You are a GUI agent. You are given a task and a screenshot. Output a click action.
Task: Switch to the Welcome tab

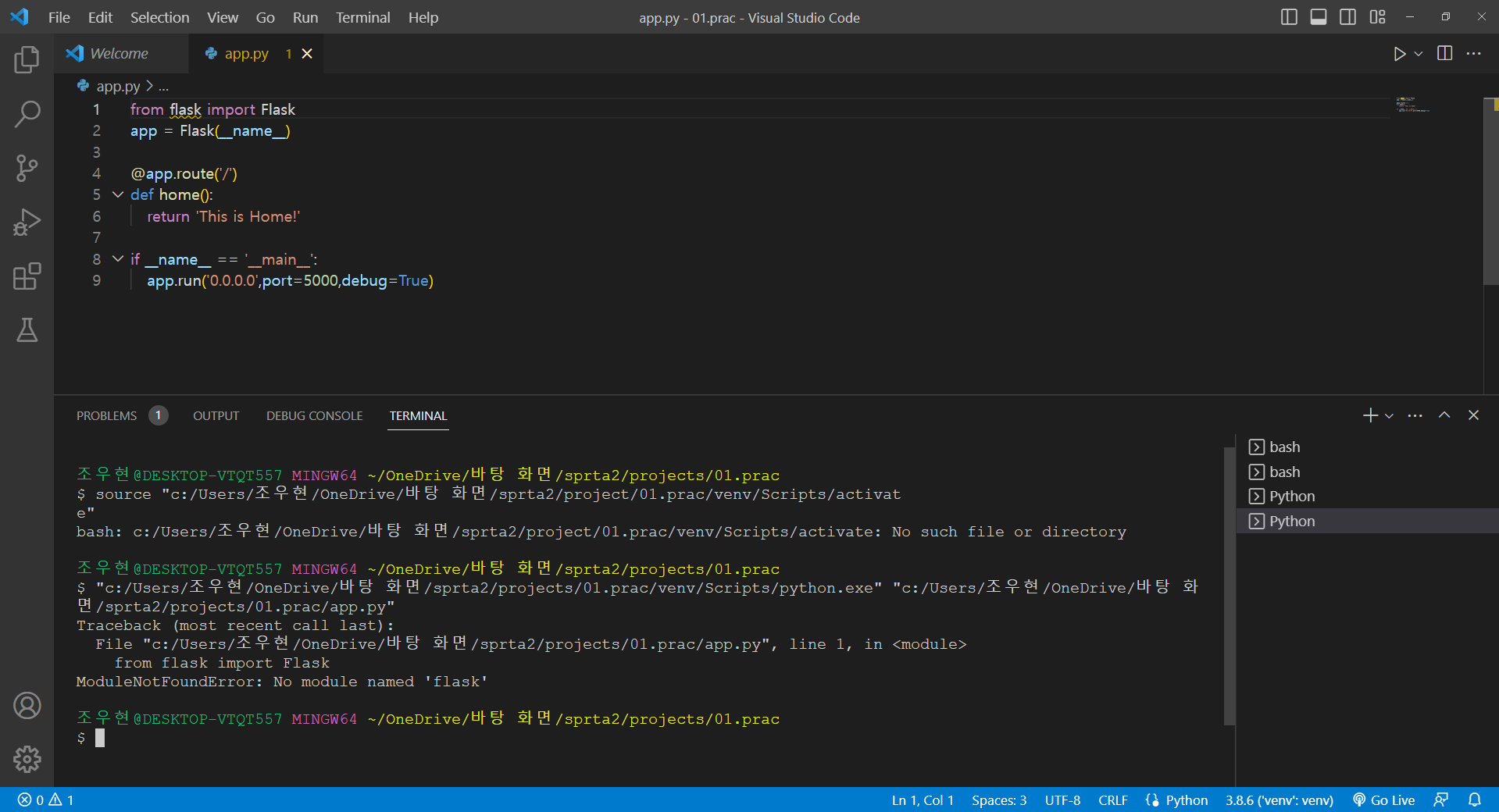point(121,54)
